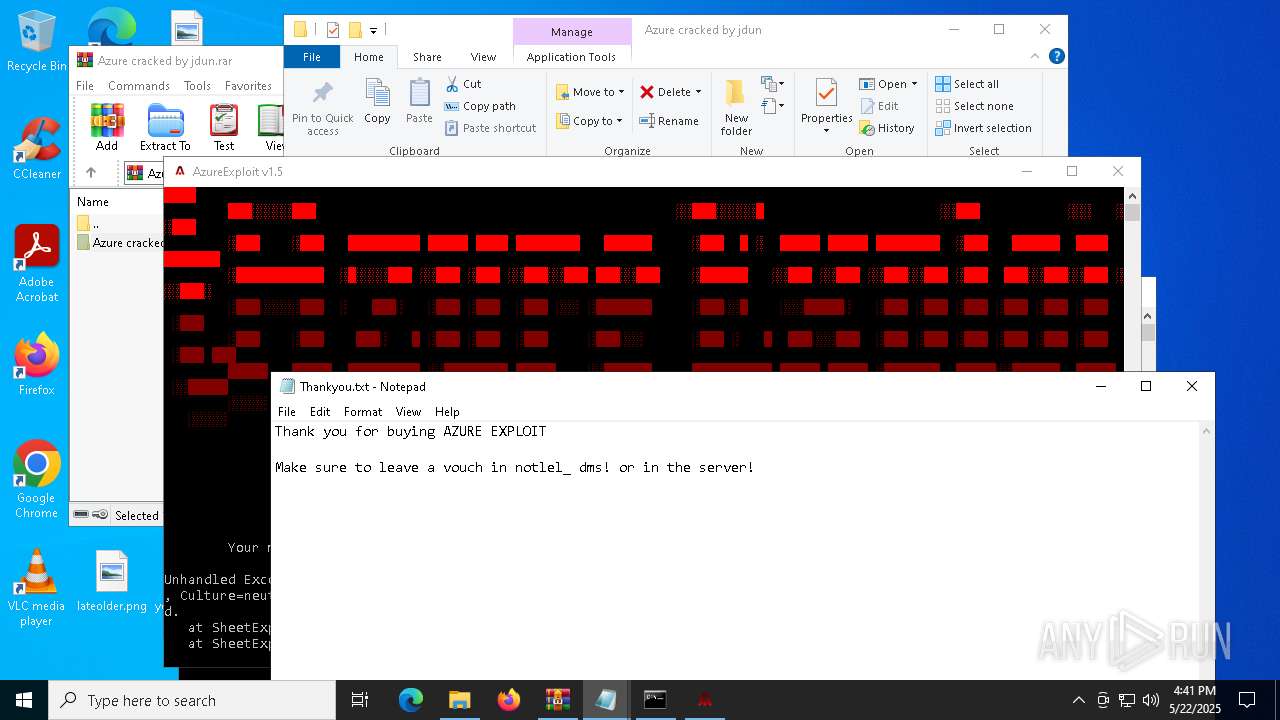Click the New folder icon
Screen dimensions: 1280x720
pyautogui.click(x=736, y=93)
